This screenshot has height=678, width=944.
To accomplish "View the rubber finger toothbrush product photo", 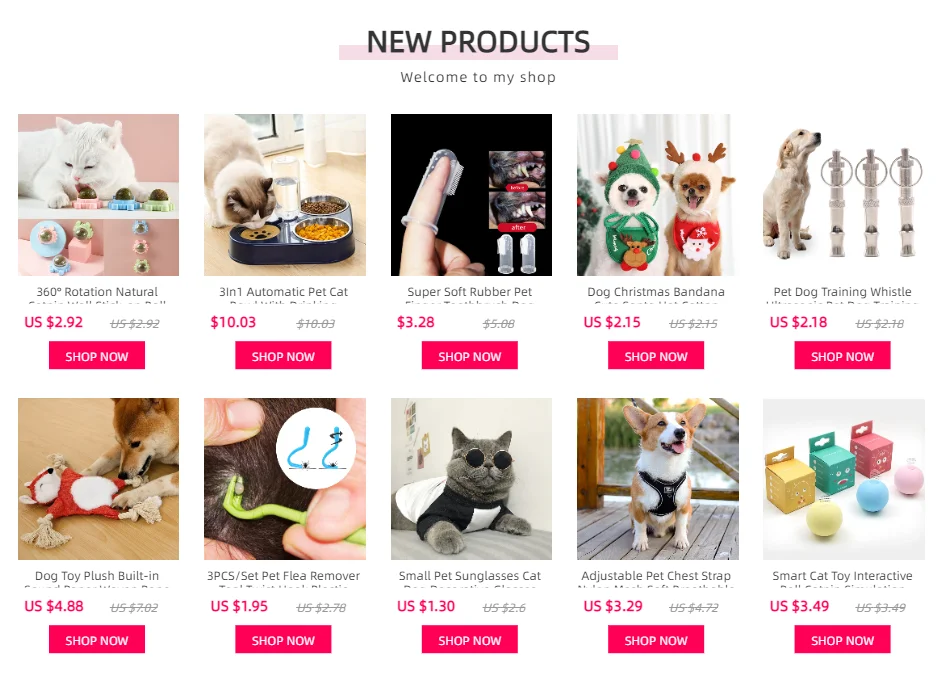I will pyautogui.click(x=471, y=194).
